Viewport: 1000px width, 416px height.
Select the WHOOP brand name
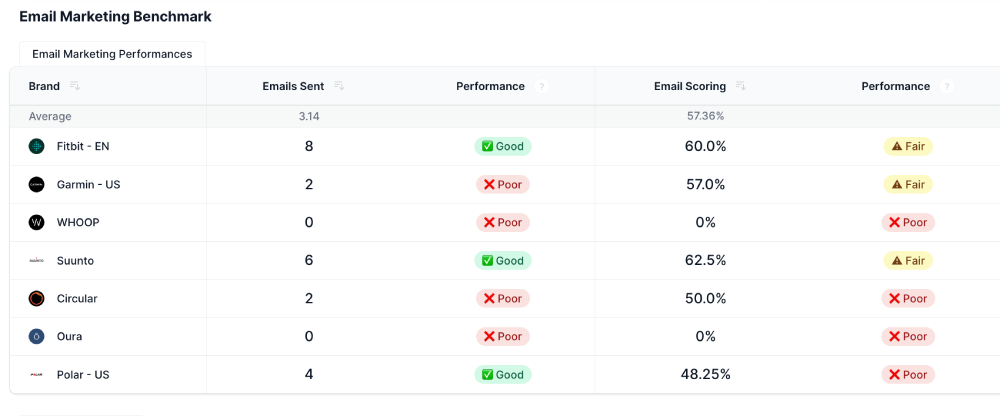78,222
